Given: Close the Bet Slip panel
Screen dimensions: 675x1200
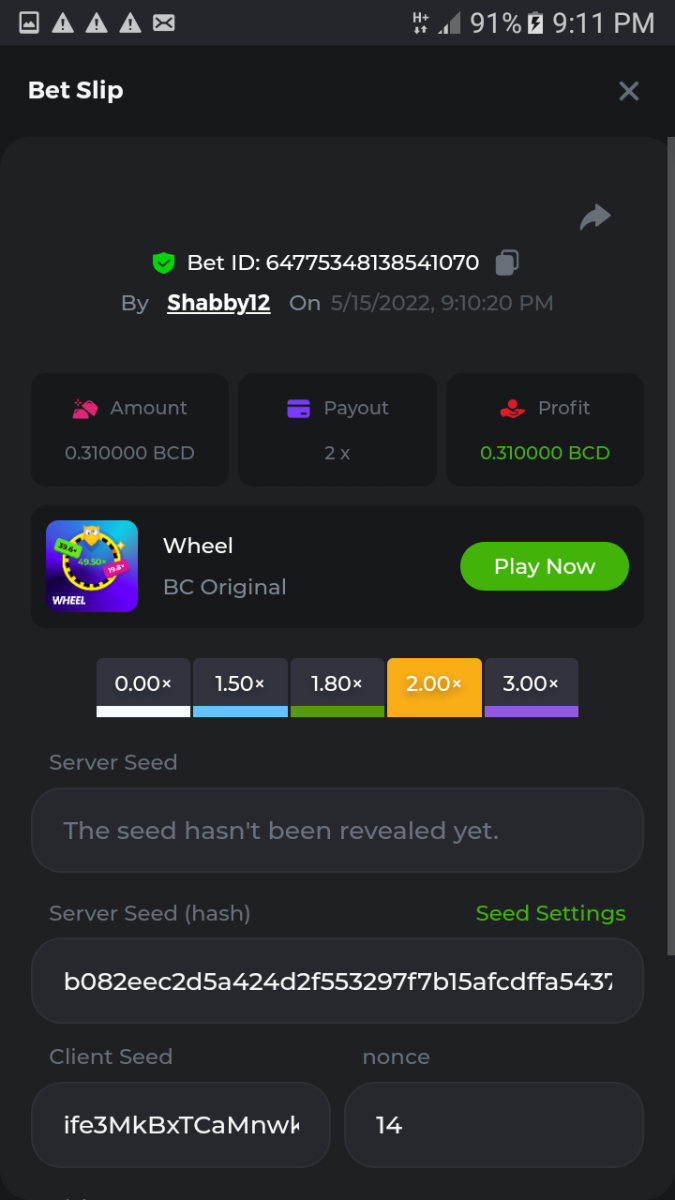Looking at the screenshot, I should click(x=629, y=91).
